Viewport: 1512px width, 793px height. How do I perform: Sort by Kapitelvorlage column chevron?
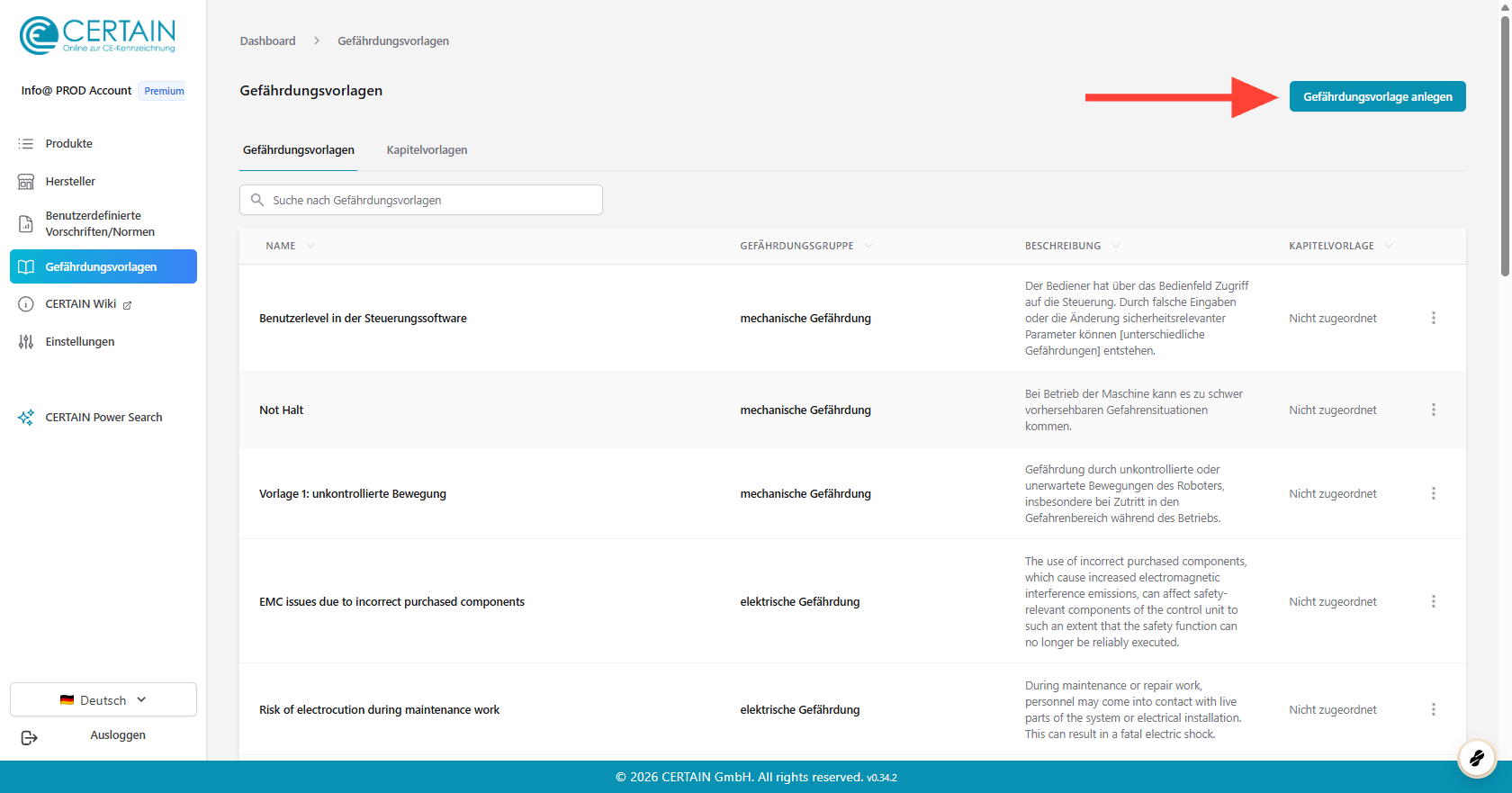(1389, 247)
